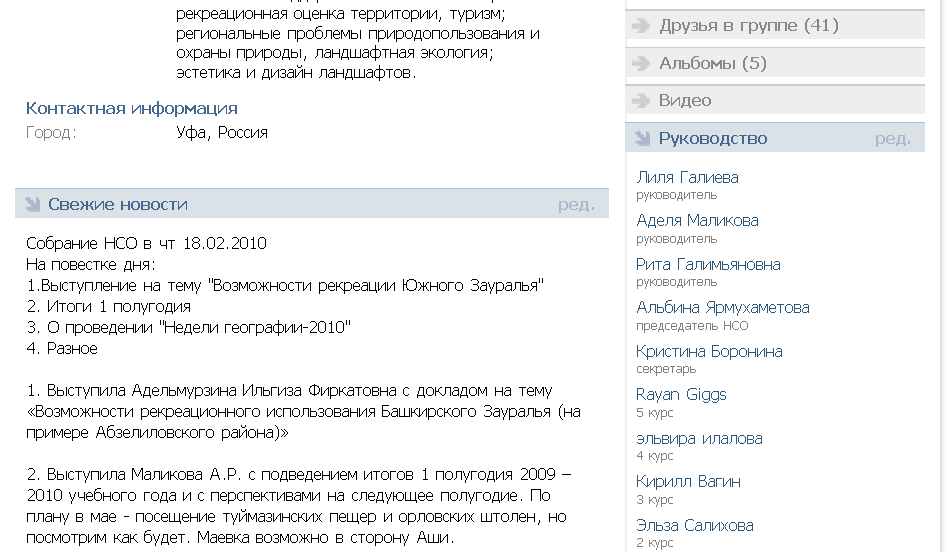Image resolution: width=950 pixels, height=552 pixels.
Task: Click the paragraph starting 2. Выступила Маликова А.Р.
Action: click(x=299, y=506)
